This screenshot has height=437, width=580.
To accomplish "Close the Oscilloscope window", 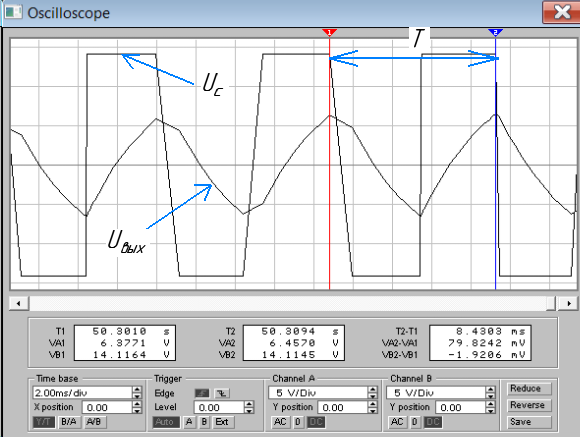I will tap(562, 12).
